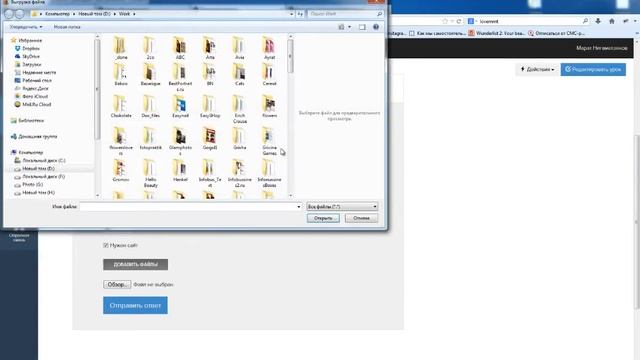640x360 pixels.
Task: Select the Doc_files folder
Action: [150, 107]
